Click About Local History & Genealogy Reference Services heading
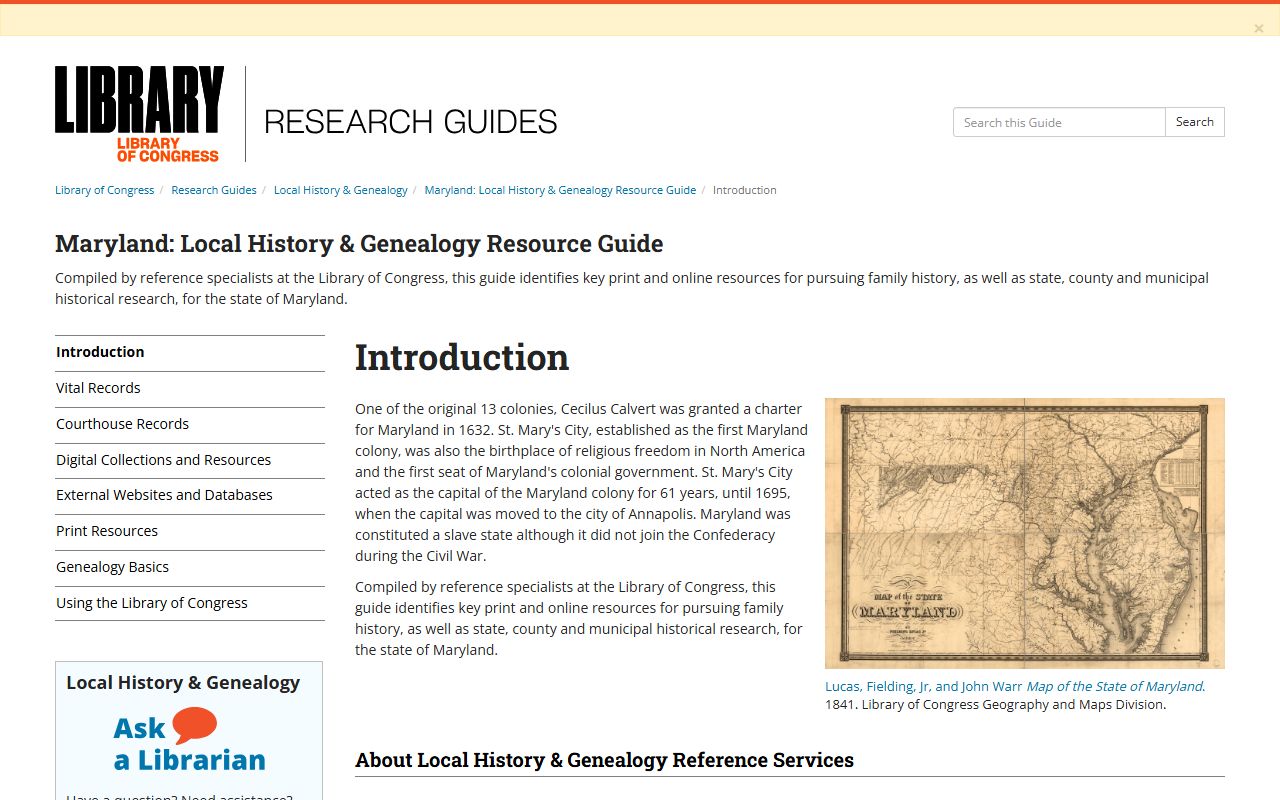This screenshot has height=800, width=1280. click(604, 760)
